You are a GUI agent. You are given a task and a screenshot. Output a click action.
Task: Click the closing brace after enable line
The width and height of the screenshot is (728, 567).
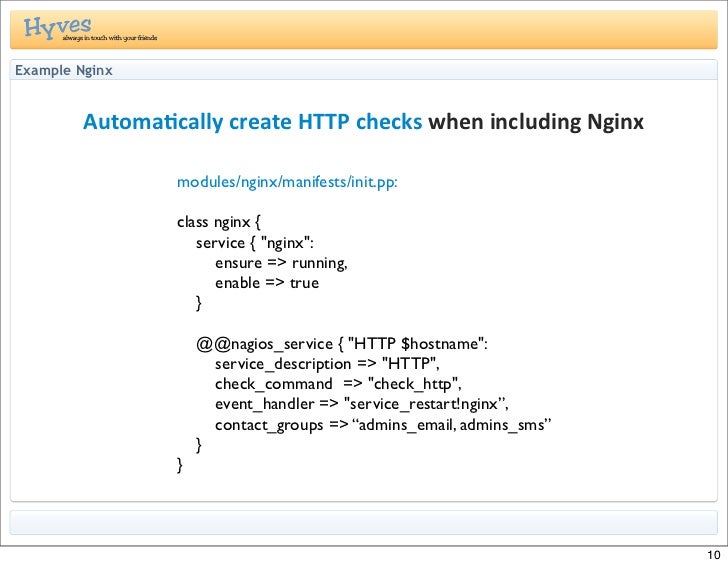coord(199,303)
